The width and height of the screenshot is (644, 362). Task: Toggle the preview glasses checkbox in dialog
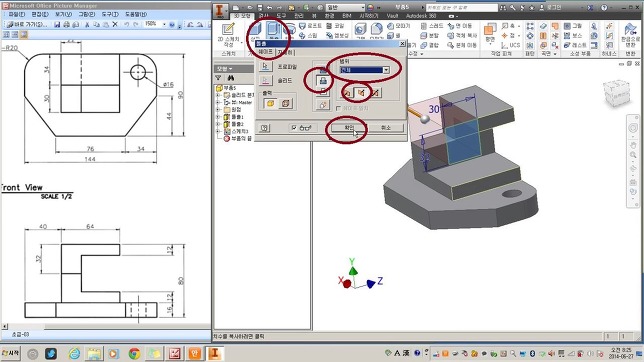tap(294, 128)
